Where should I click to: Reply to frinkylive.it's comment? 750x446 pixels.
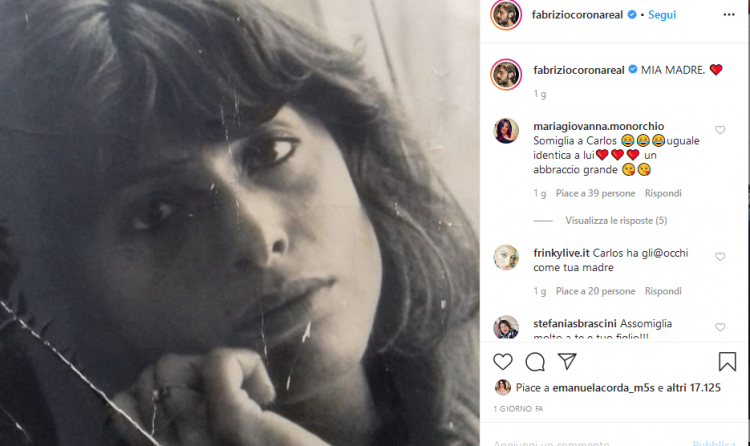(663, 291)
